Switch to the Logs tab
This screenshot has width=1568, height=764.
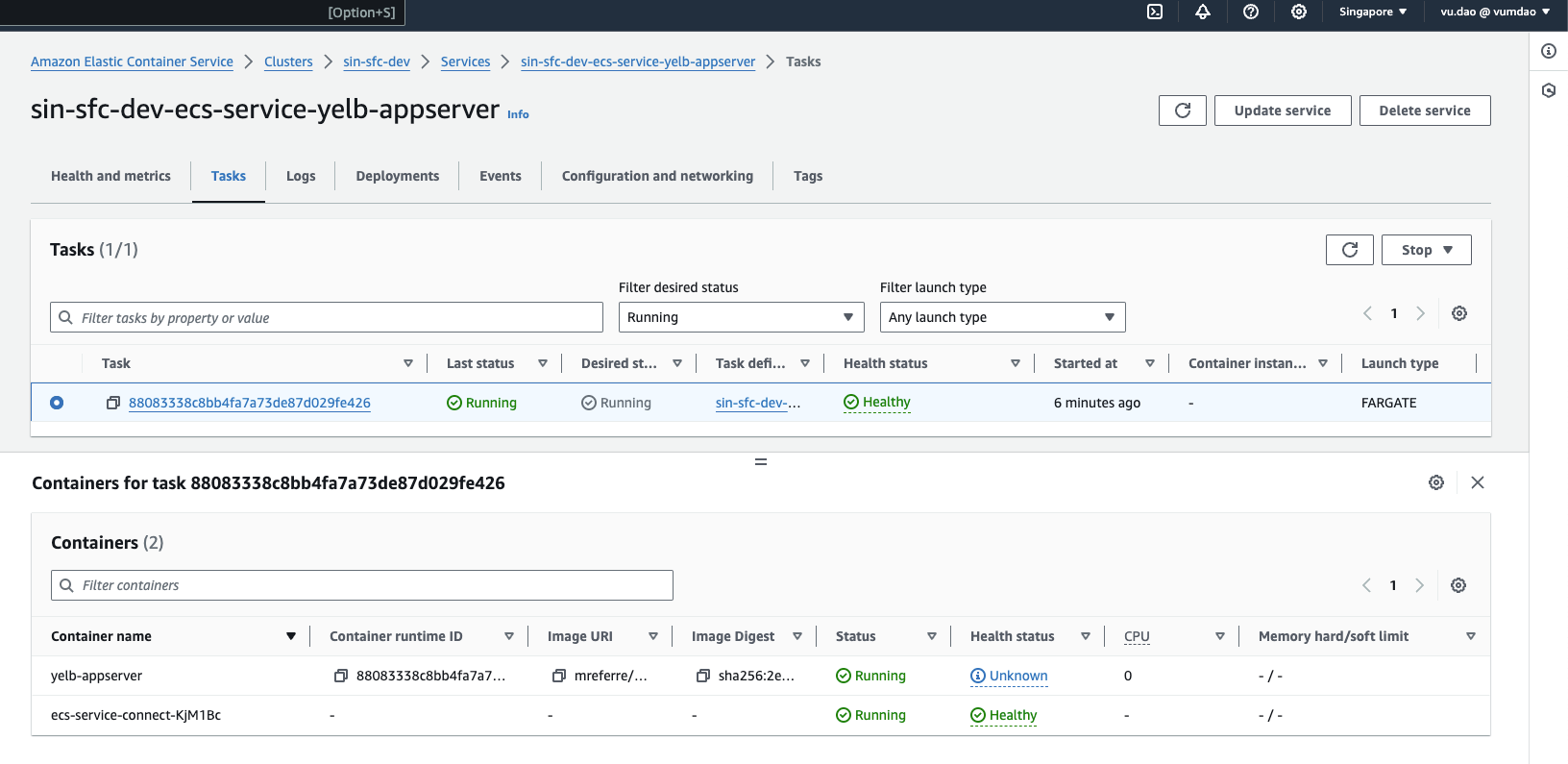[301, 176]
